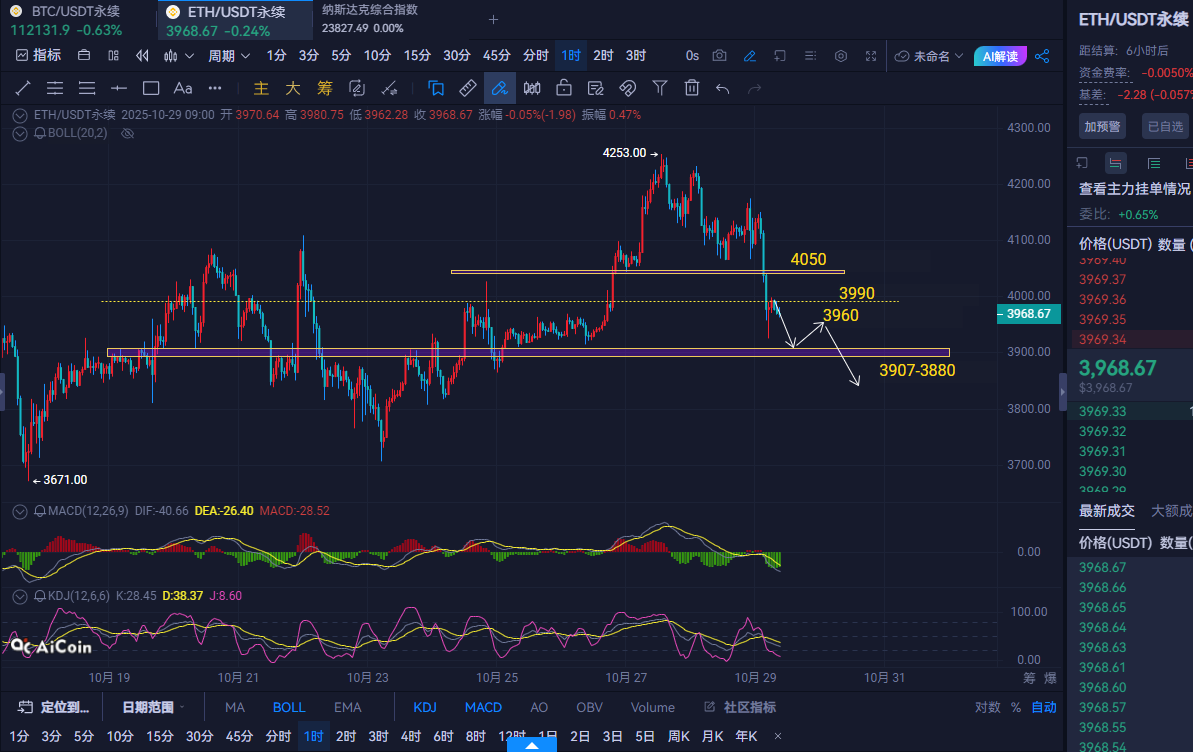Screen dimensions: 1193x752
Task: Click the share icon beside AI解读
Action: pyautogui.click(x=1042, y=56)
